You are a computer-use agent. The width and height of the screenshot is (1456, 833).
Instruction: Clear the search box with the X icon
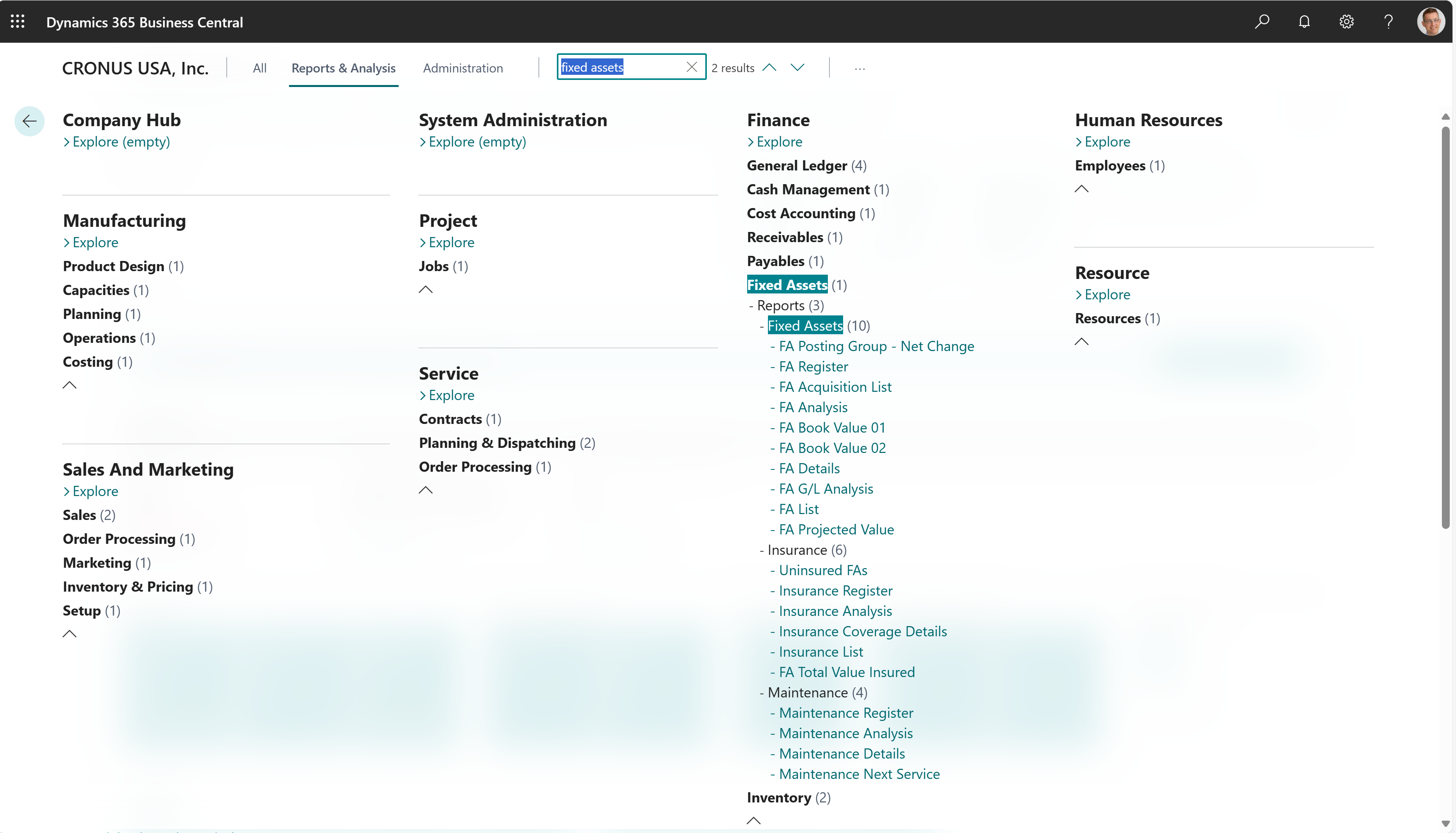coord(692,67)
